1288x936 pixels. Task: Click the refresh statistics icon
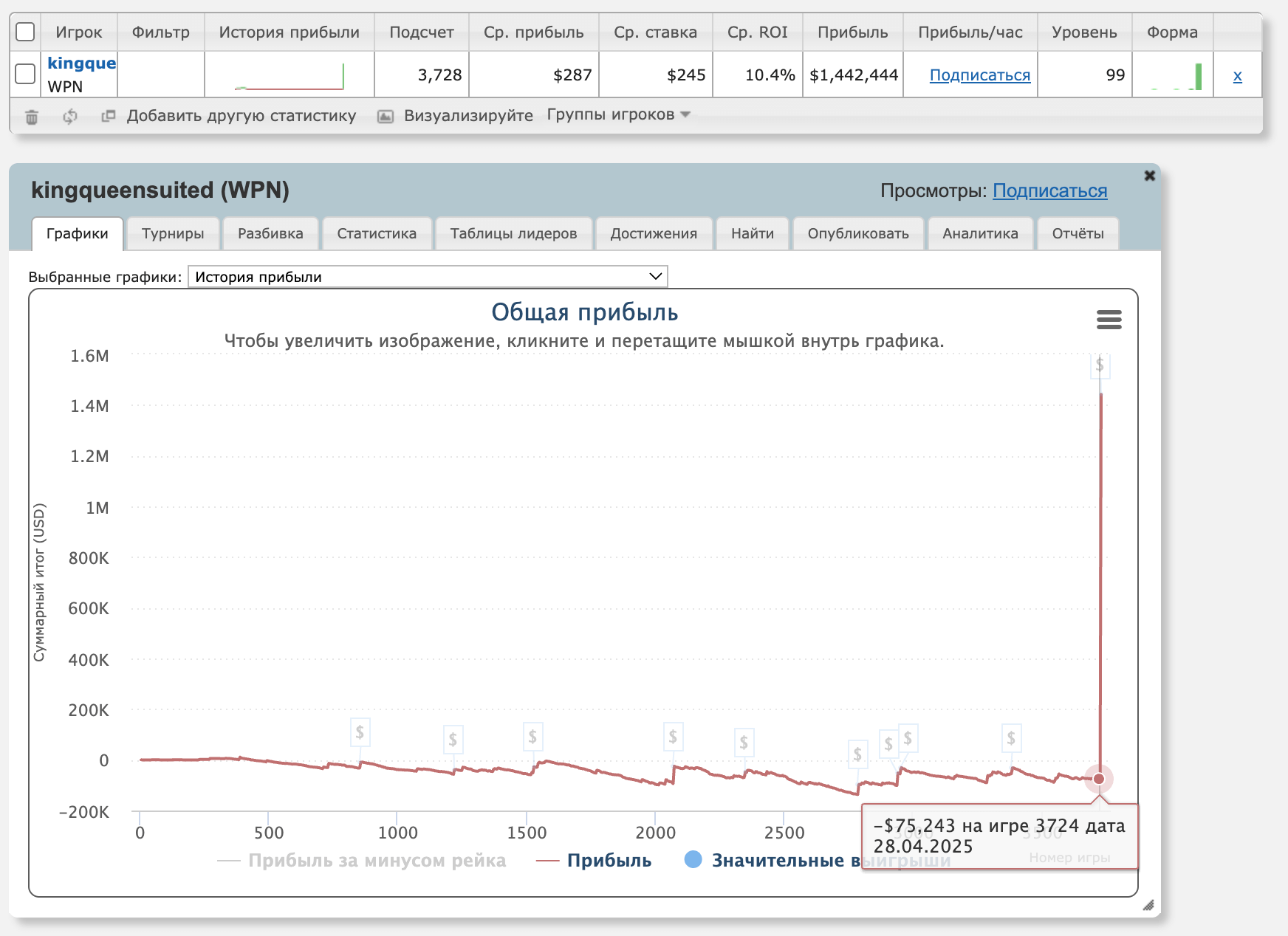coord(70,117)
